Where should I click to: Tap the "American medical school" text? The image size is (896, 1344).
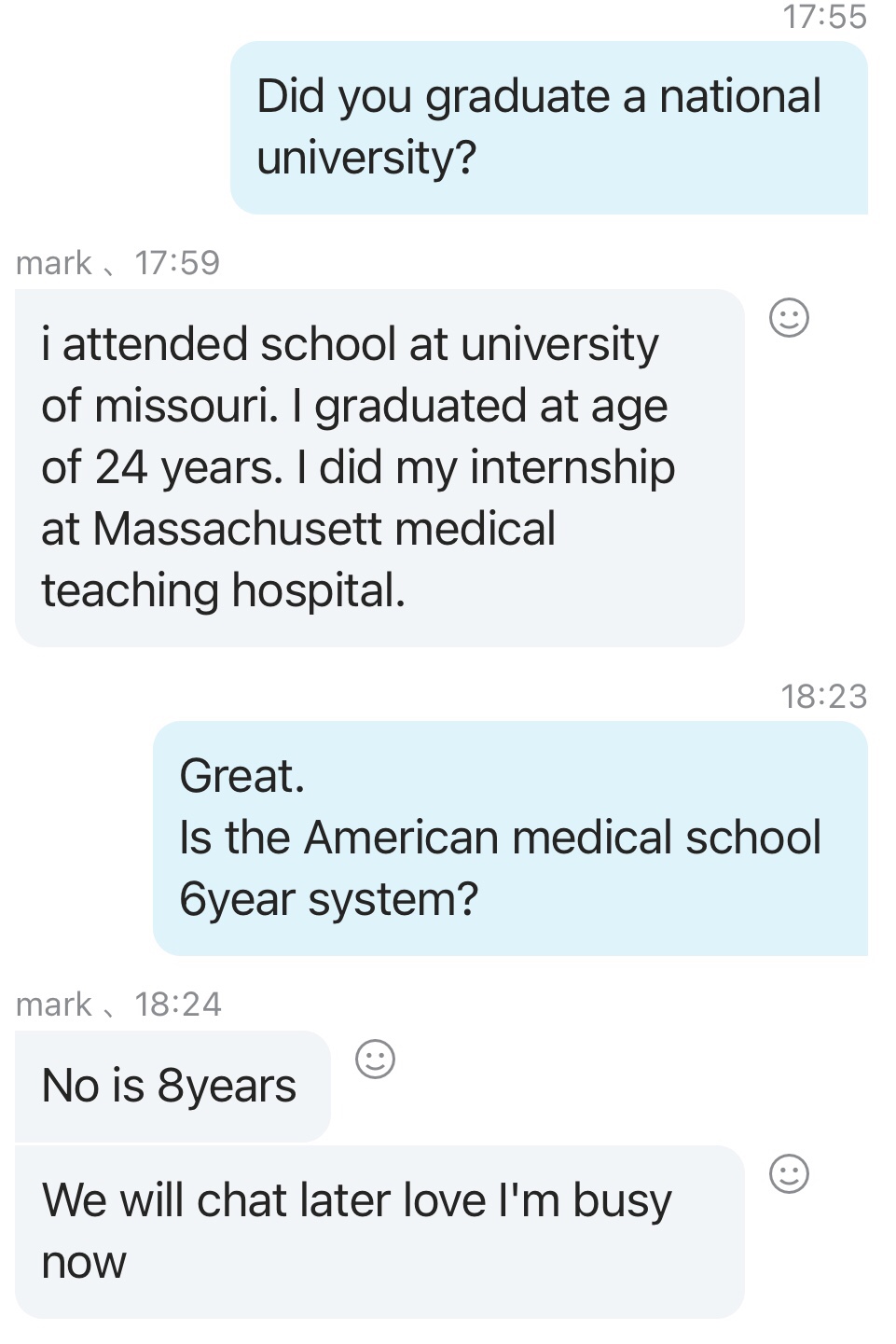562,838
